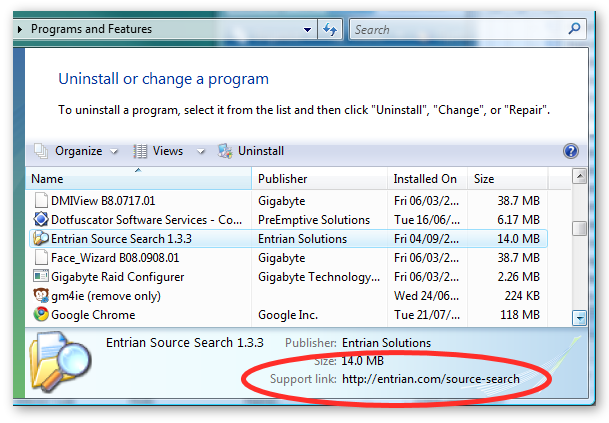609x423 pixels.
Task: Expand the address bar history dropdown arrow
Action: point(307,30)
